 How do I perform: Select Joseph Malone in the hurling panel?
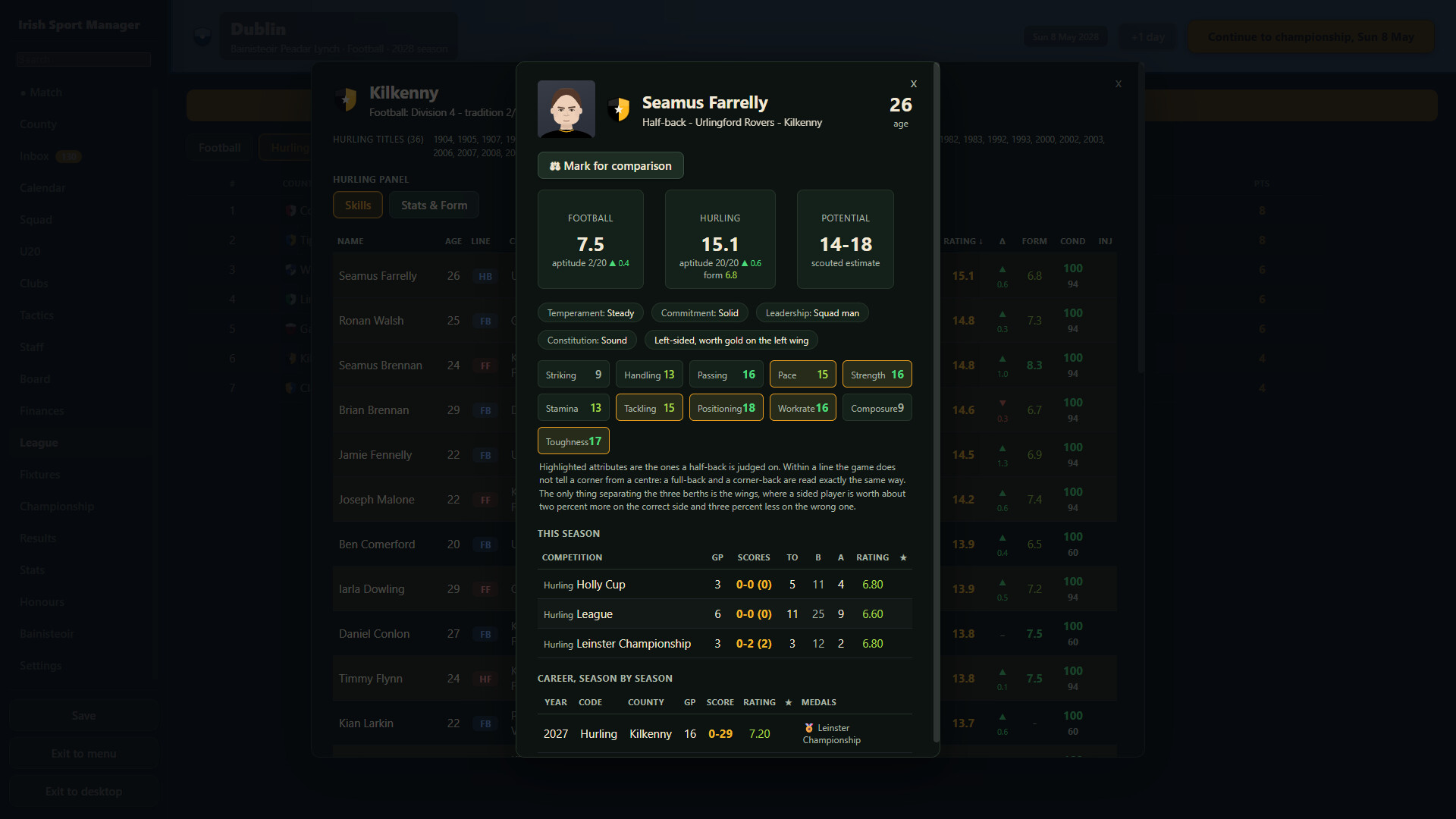coord(376,500)
